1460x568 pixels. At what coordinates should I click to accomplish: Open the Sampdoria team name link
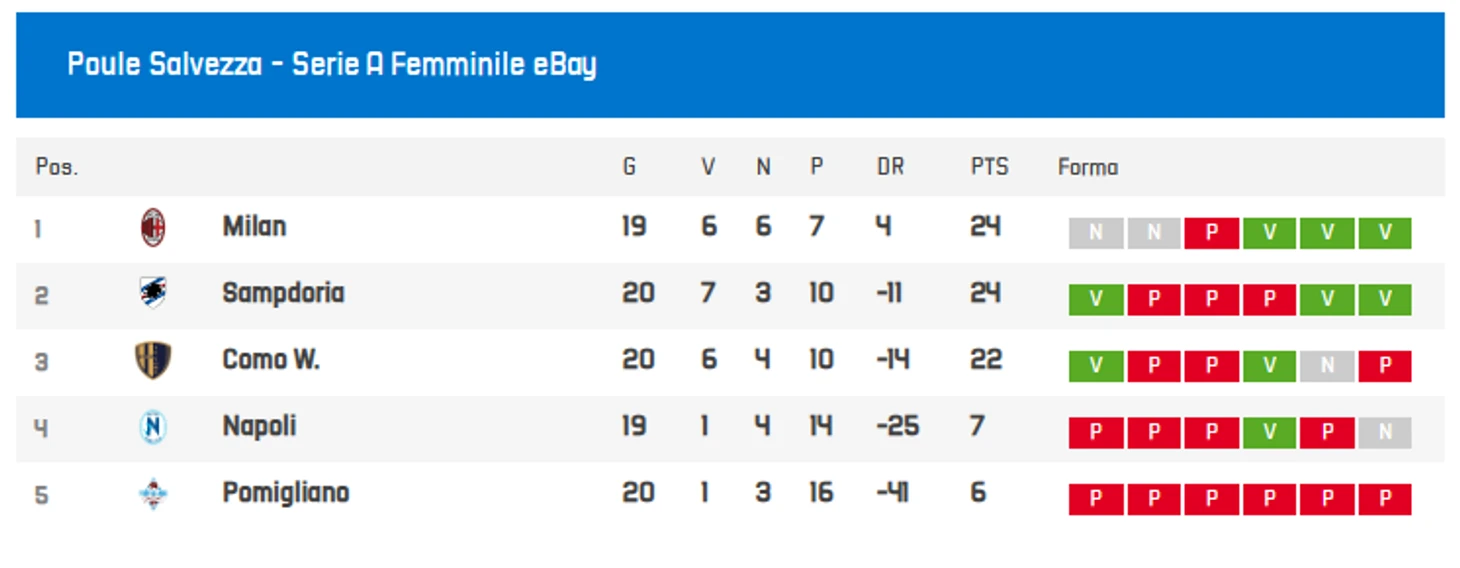click(x=283, y=294)
